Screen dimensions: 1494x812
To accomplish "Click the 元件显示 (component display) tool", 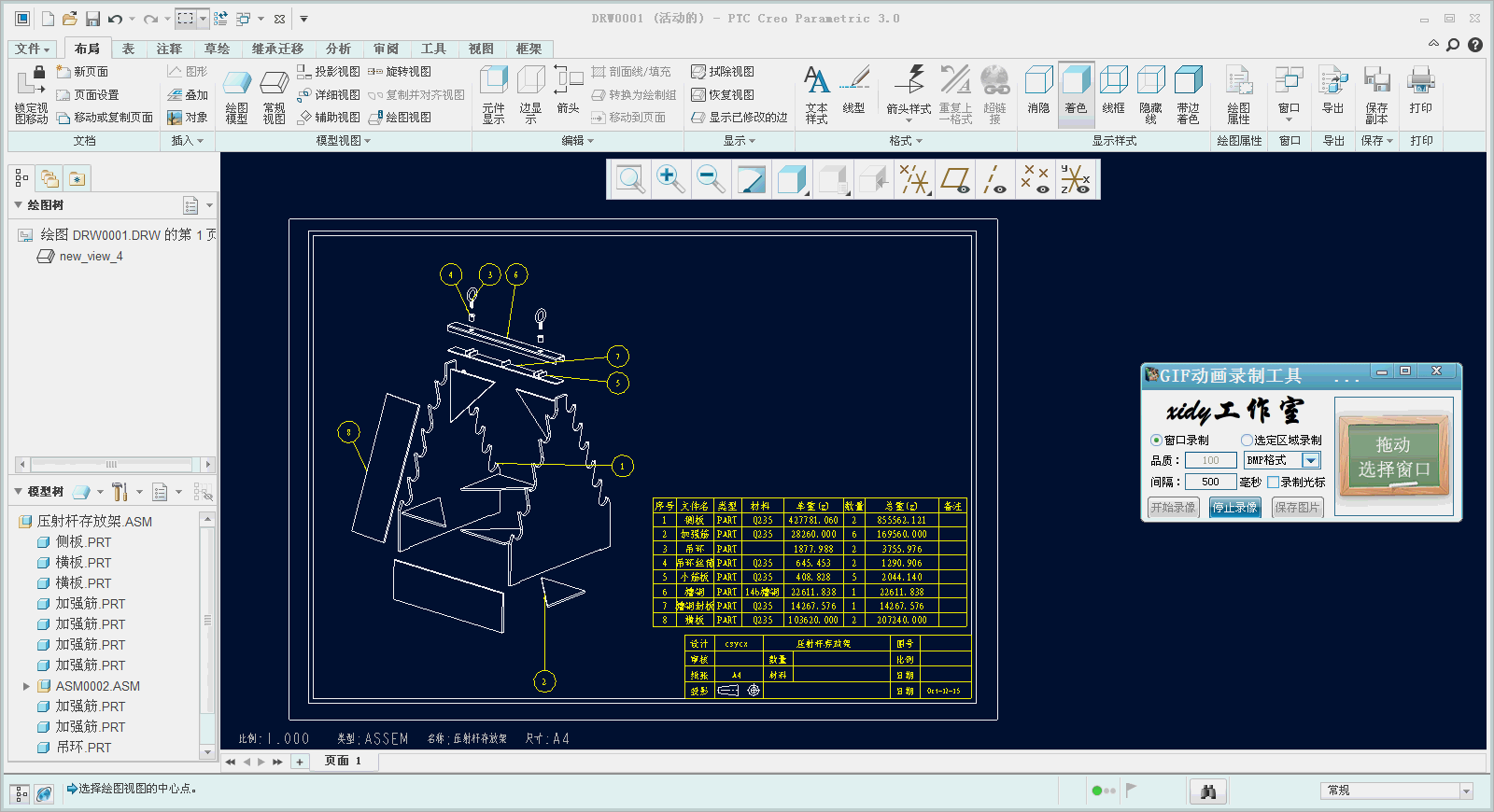I will pos(494,95).
